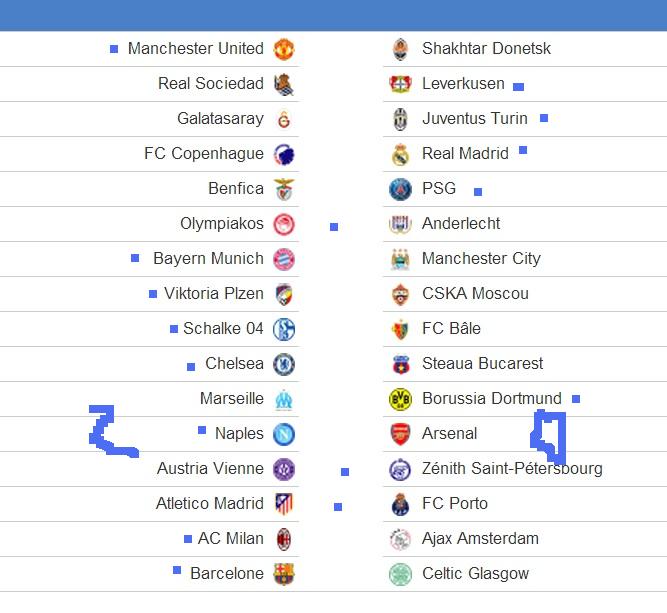Open the Shakhtar Donetsk team link
Image resolution: width=667 pixels, height=613 pixels.
point(486,48)
